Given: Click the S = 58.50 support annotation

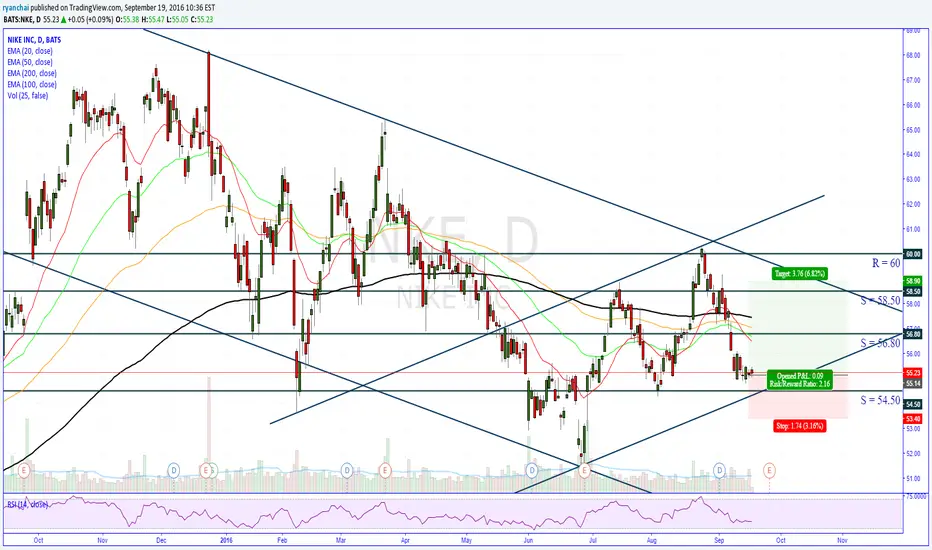Looking at the screenshot, I should [x=880, y=301].
